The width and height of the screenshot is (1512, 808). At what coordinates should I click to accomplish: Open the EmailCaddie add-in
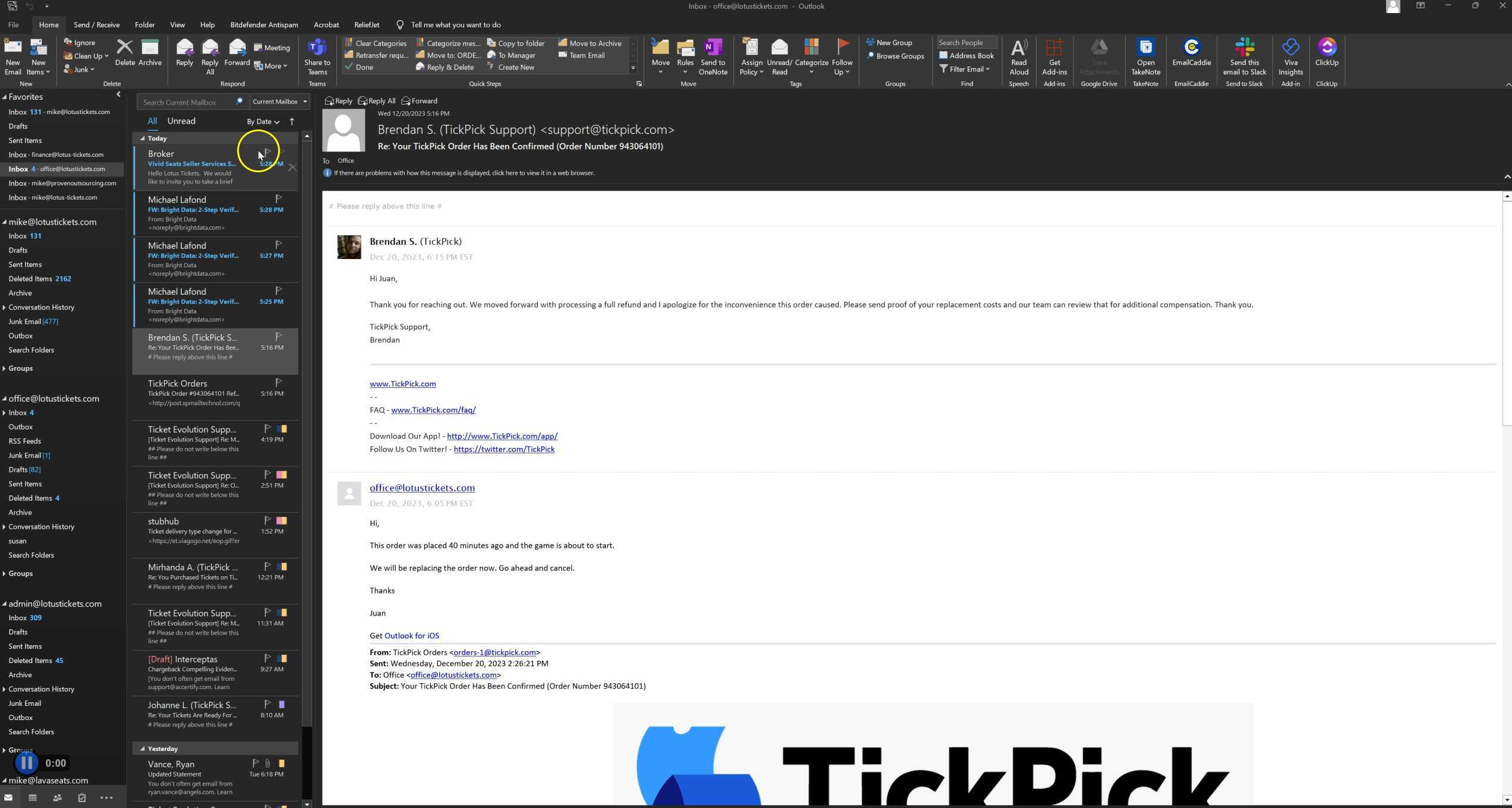[1191, 56]
